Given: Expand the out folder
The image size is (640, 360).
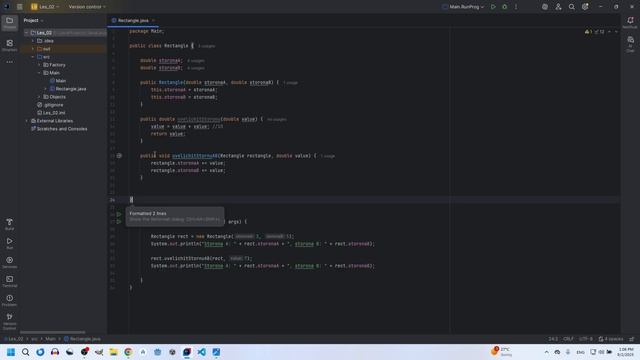Looking at the screenshot, I should 33,49.
